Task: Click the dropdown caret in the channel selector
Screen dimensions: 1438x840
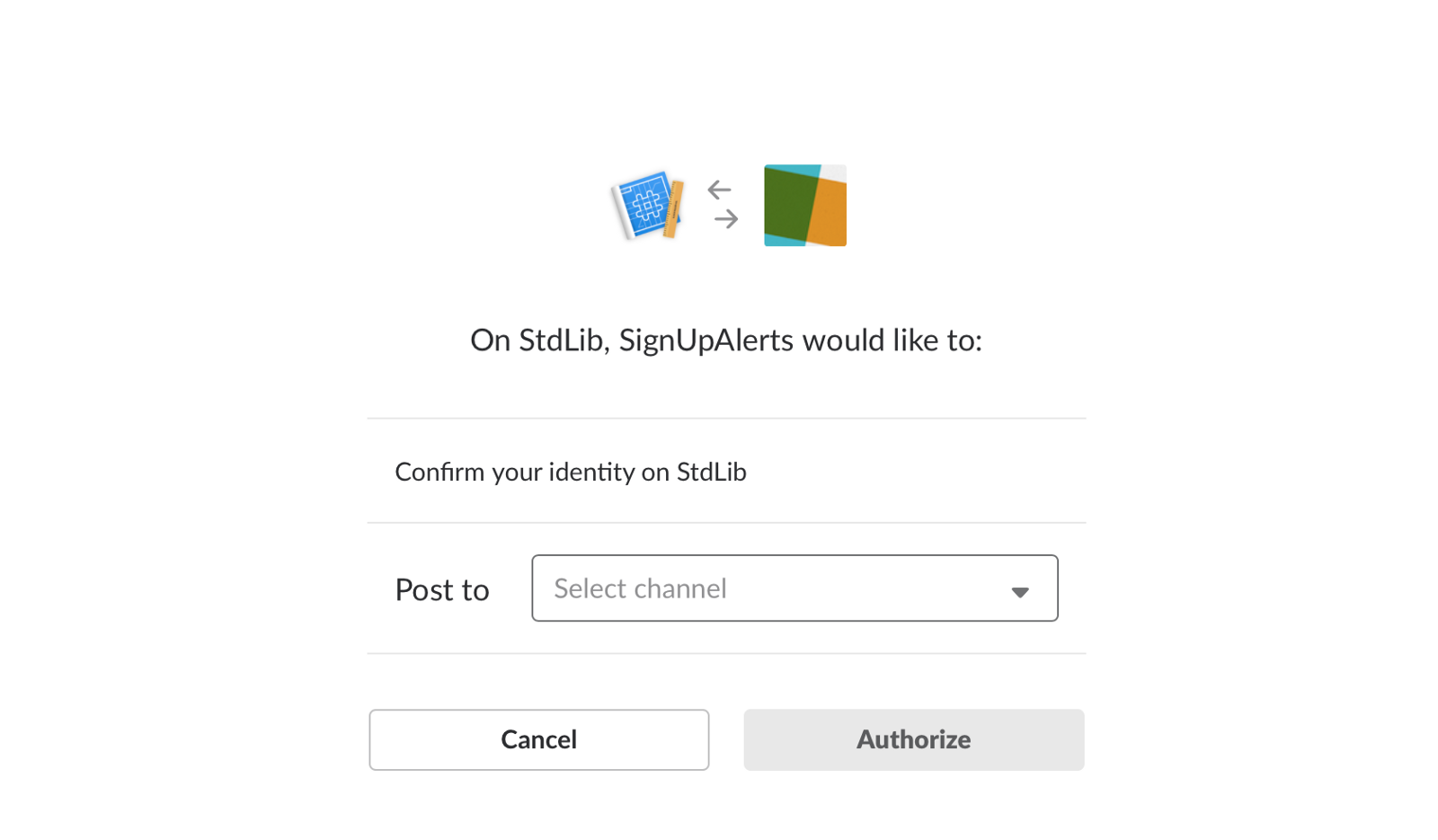Action: click(1019, 592)
